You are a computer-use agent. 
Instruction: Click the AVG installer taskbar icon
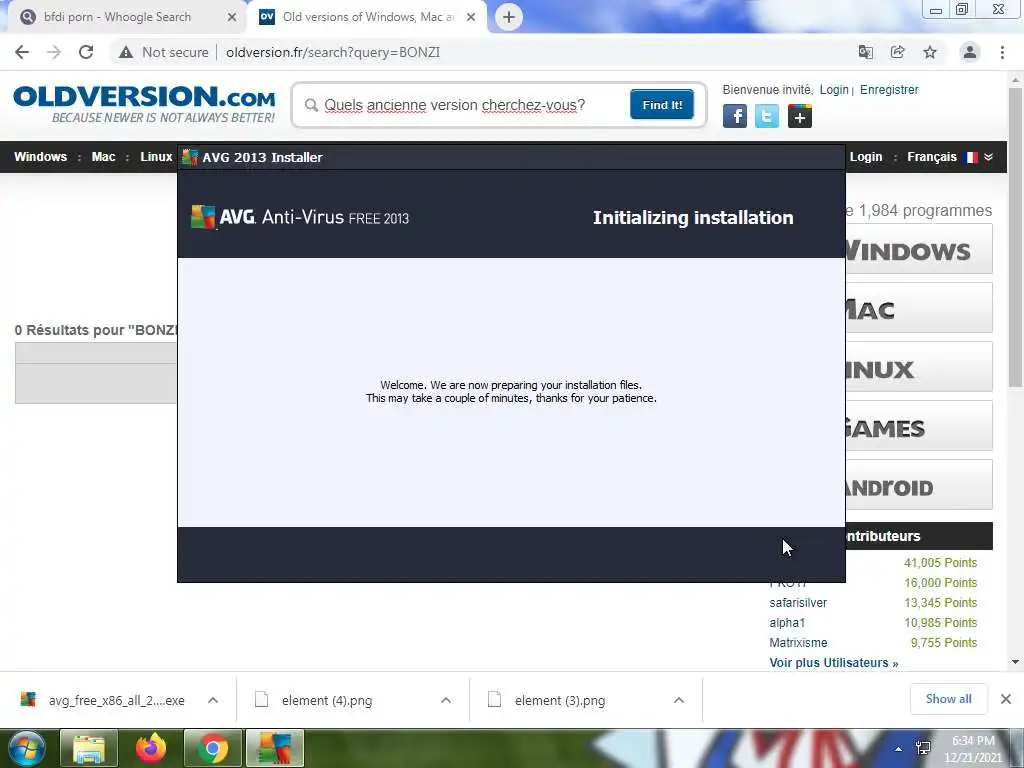(275, 748)
